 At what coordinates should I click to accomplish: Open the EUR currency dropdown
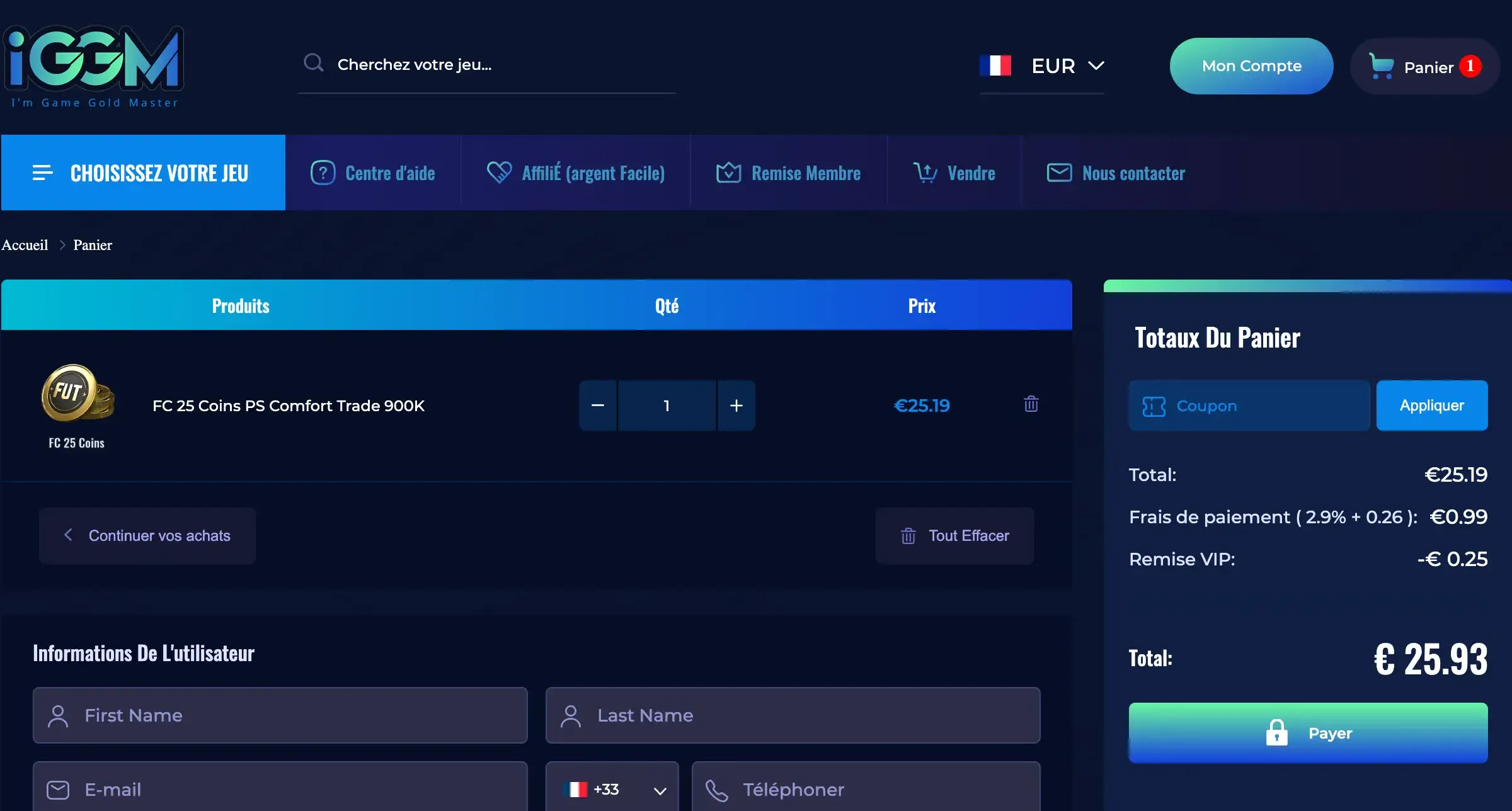point(1042,65)
